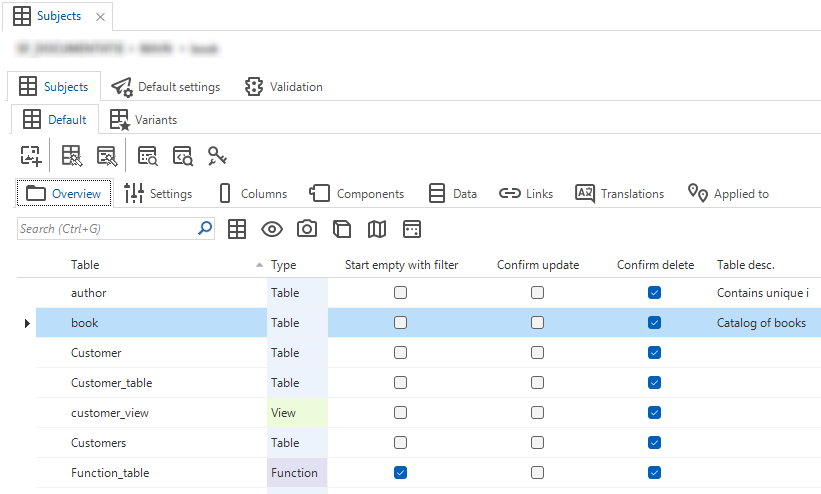Select the Variants tab
The width and height of the screenshot is (821, 494).
(143, 119)
